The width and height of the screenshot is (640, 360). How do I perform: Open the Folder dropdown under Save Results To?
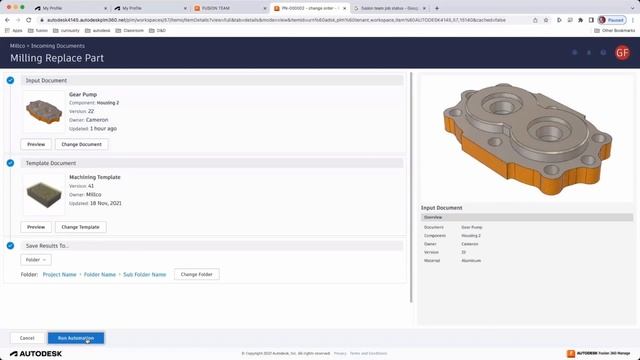(x=36, y=260)
